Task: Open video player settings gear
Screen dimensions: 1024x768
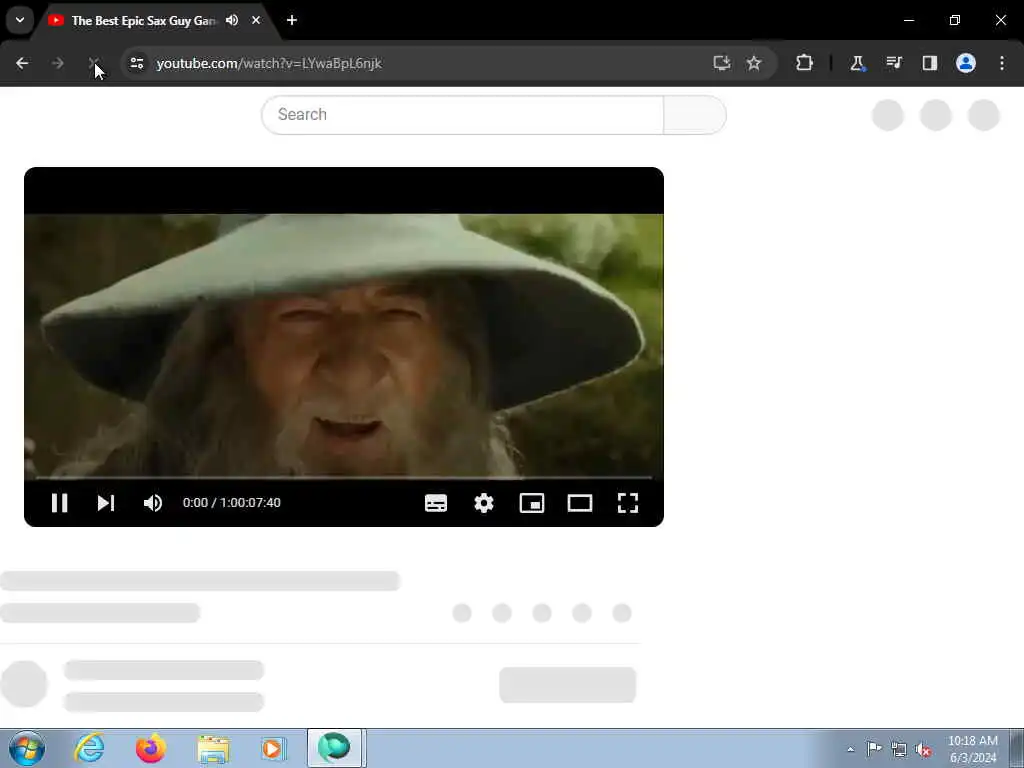Action: click(484, 503)
